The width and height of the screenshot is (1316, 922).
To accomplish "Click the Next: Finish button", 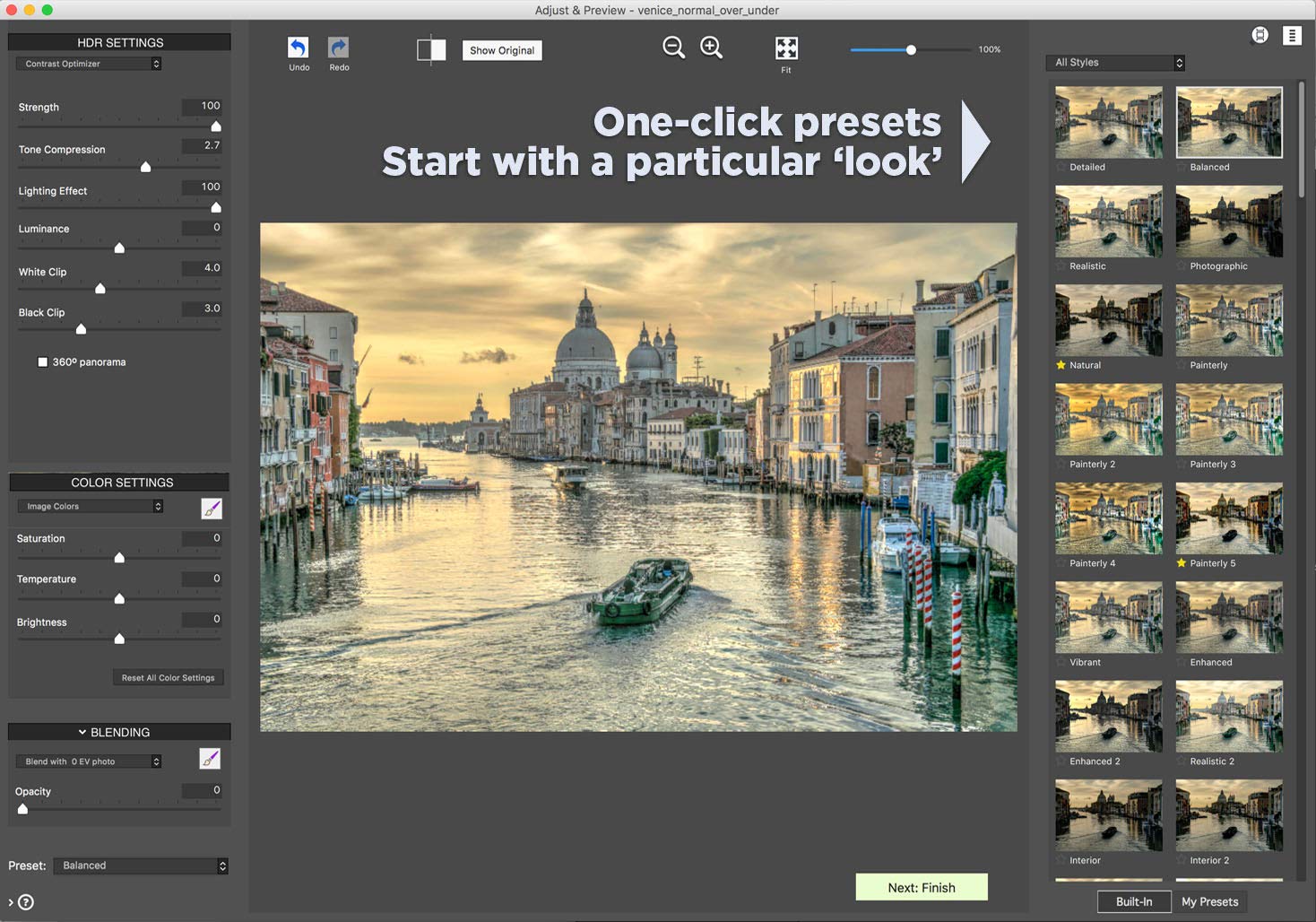I will [x=922, y=887].
